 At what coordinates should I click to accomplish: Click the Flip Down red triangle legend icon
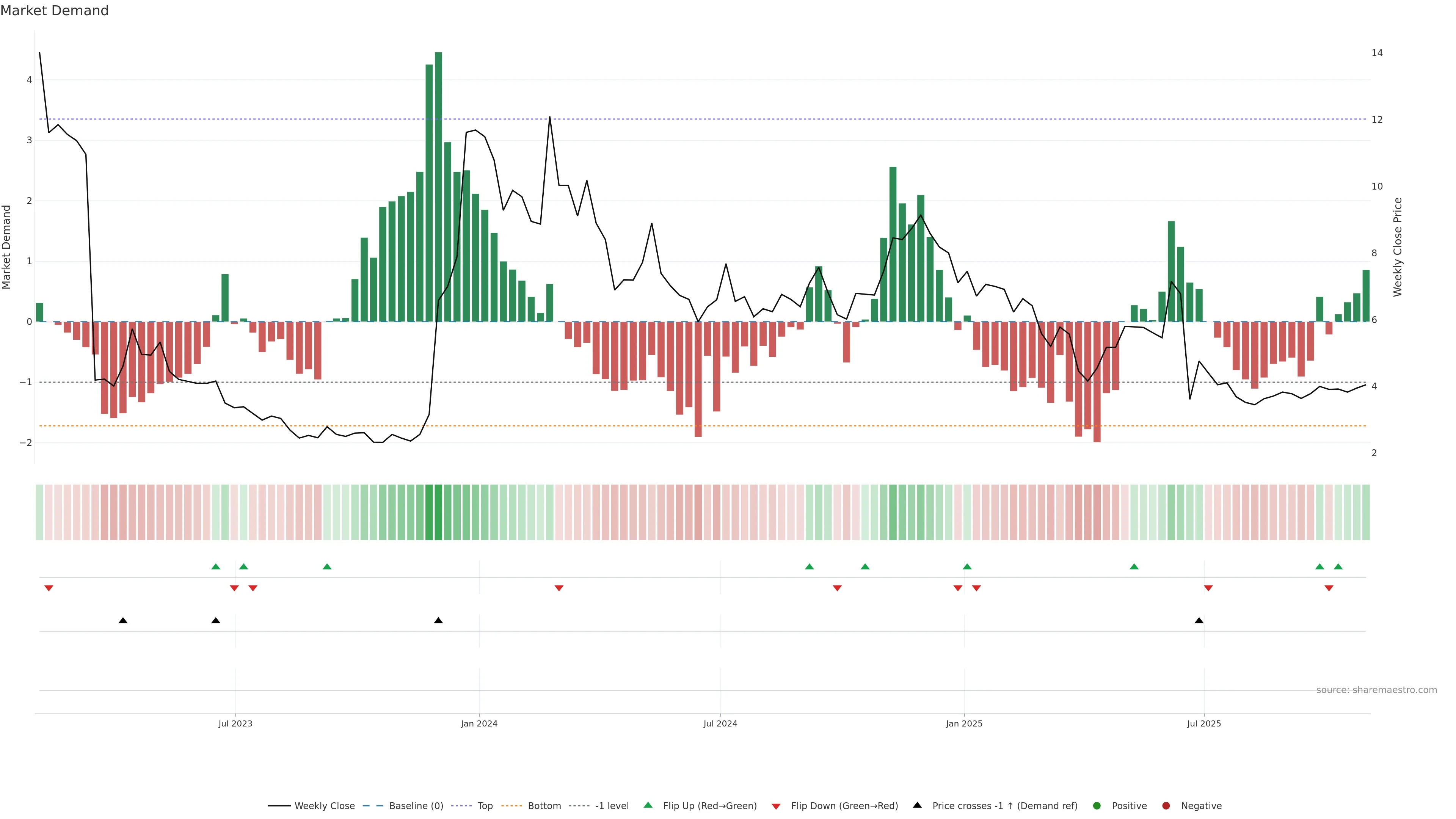(776, 806)
